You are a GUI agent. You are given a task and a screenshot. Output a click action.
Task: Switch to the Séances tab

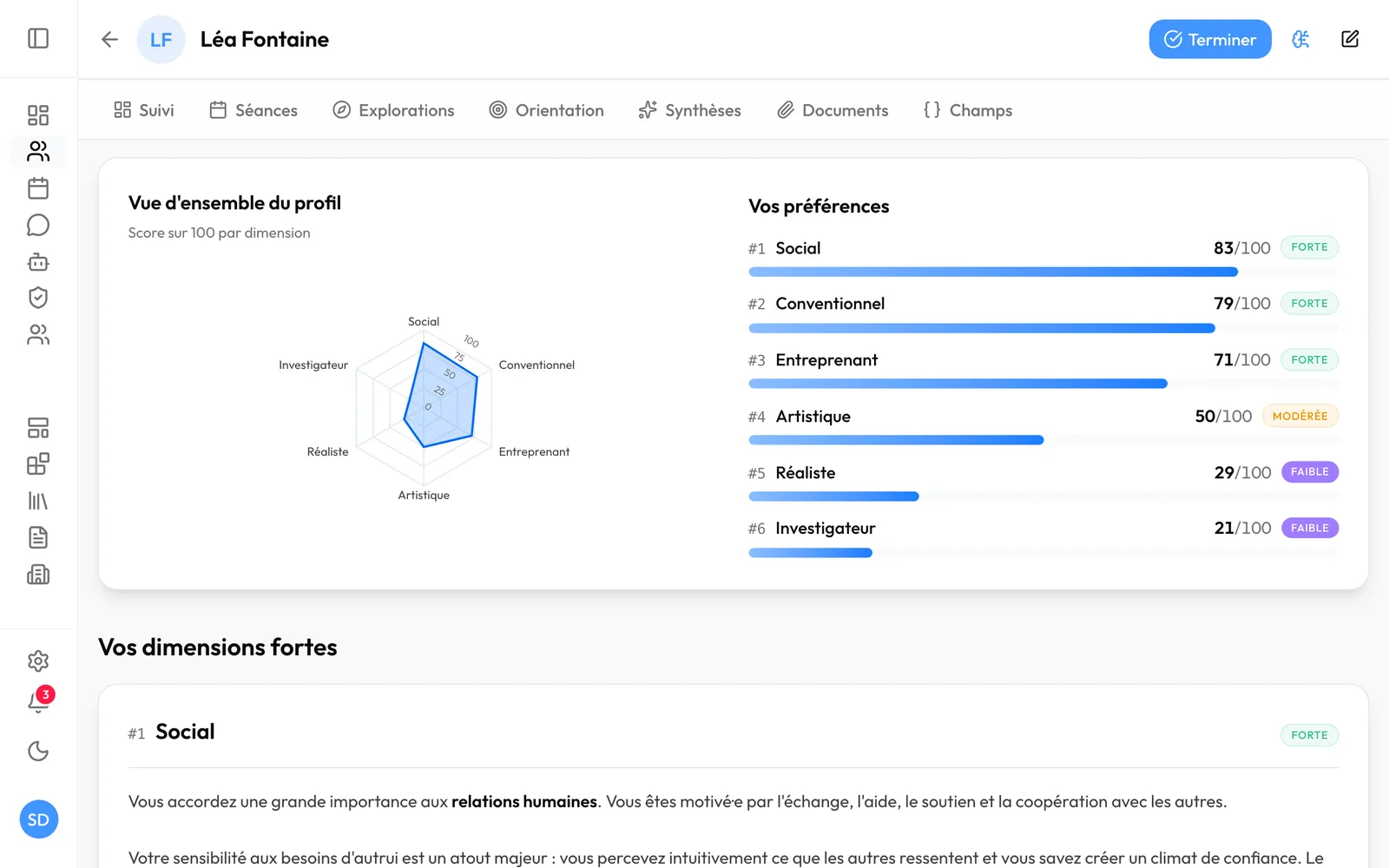point(253,110)
